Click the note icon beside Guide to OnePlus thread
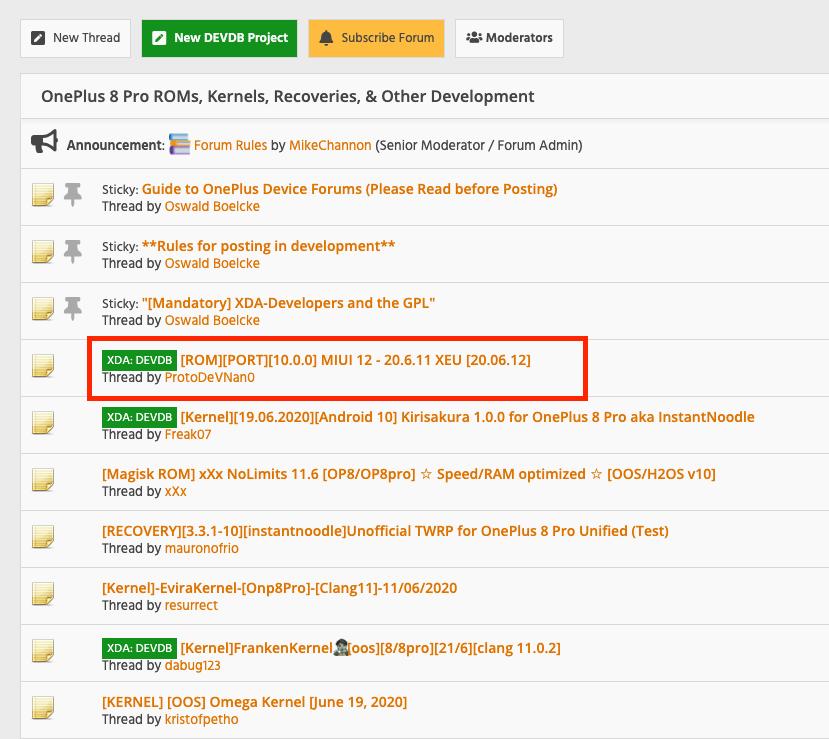The image size is (829, 739). tap(43, 195)
